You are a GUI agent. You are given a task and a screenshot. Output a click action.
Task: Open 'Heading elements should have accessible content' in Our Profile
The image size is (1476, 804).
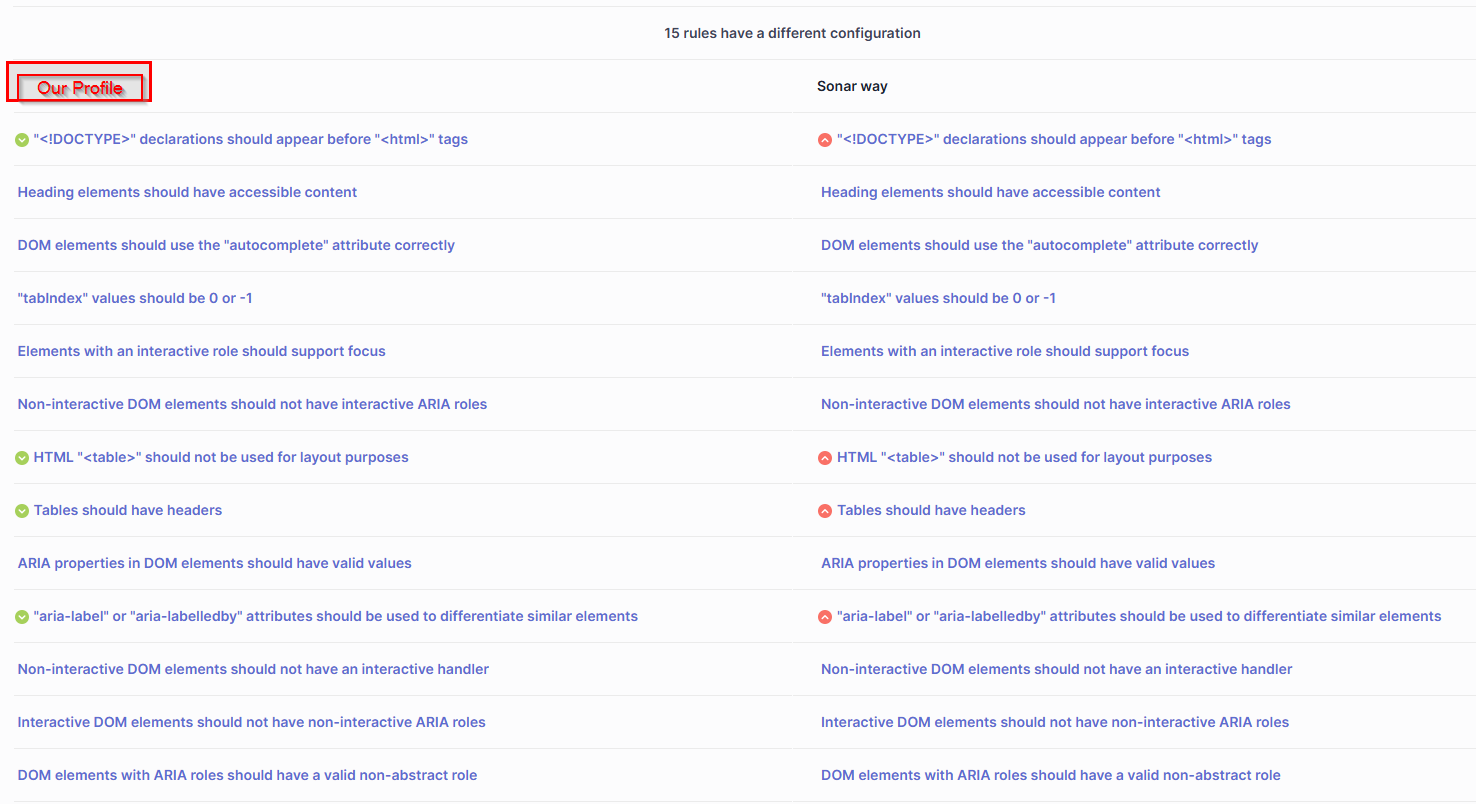click(x=187, y=192)
